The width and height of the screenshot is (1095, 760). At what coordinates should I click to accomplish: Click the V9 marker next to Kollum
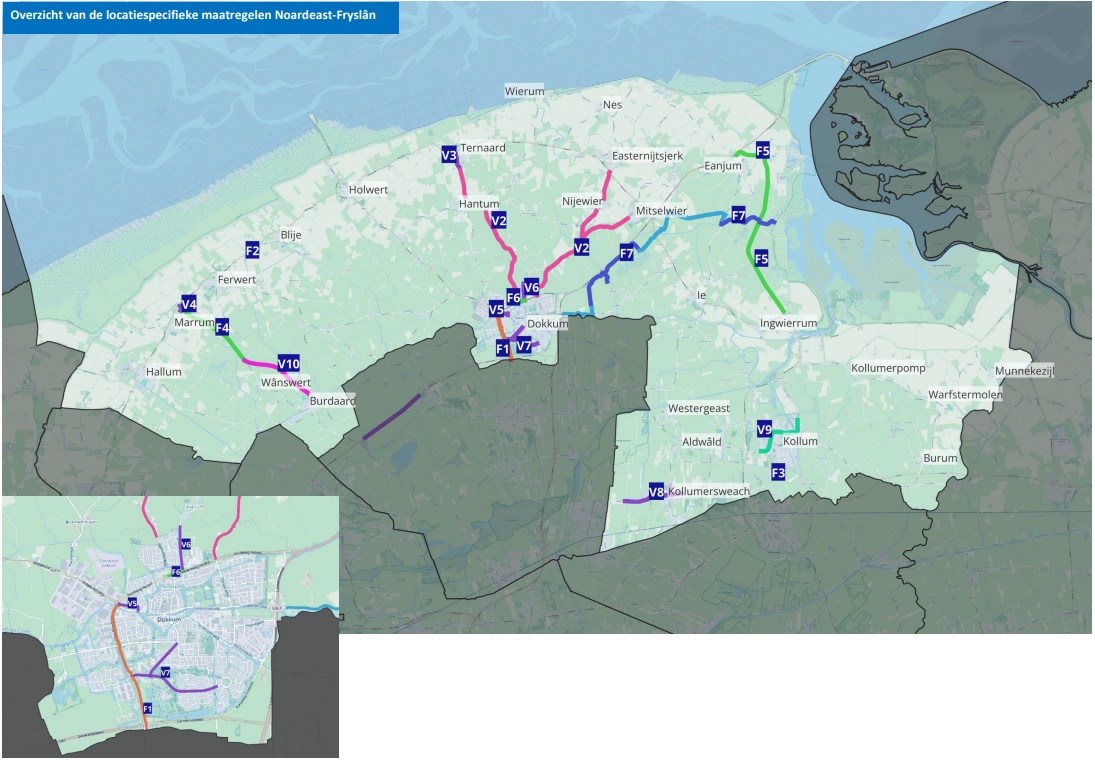tap(764, 430)
